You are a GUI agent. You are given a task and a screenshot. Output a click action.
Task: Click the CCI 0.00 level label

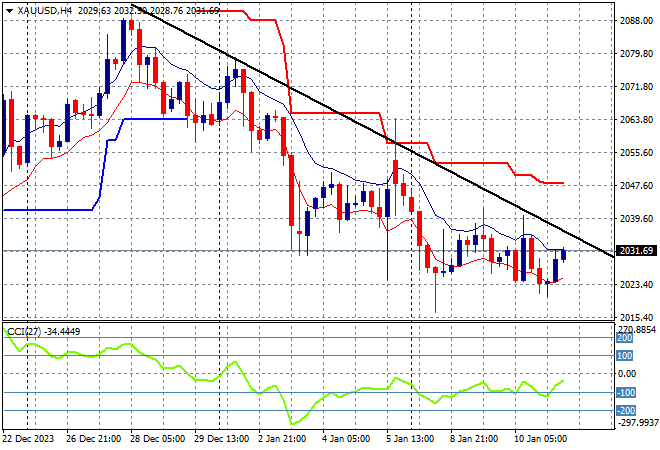click(x=628, y=374)
